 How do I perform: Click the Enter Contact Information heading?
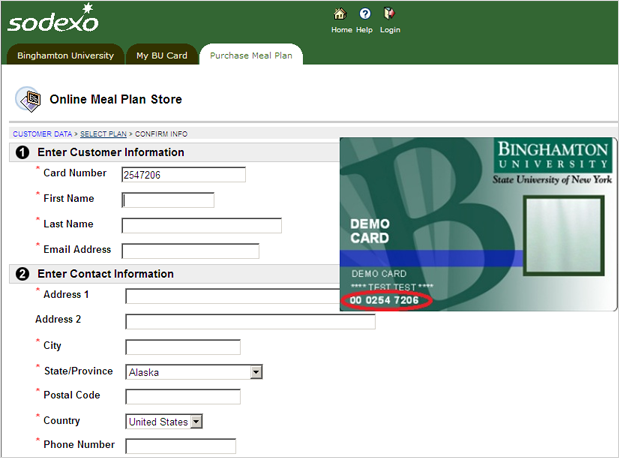point(105,274)
